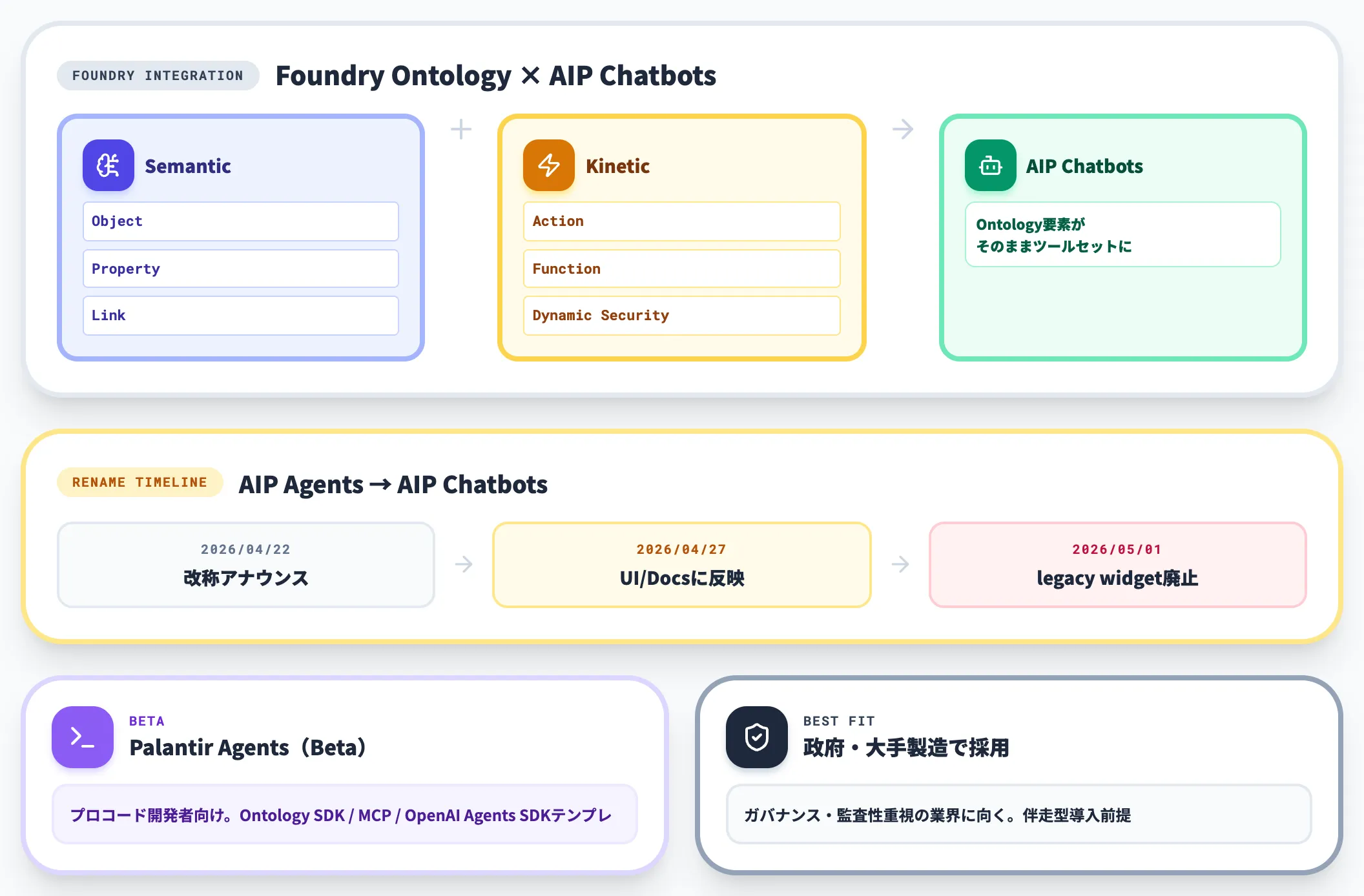Click the AIP Chatbots card title
Screen dimensions: 1364x896
[x=1085, y=166]
